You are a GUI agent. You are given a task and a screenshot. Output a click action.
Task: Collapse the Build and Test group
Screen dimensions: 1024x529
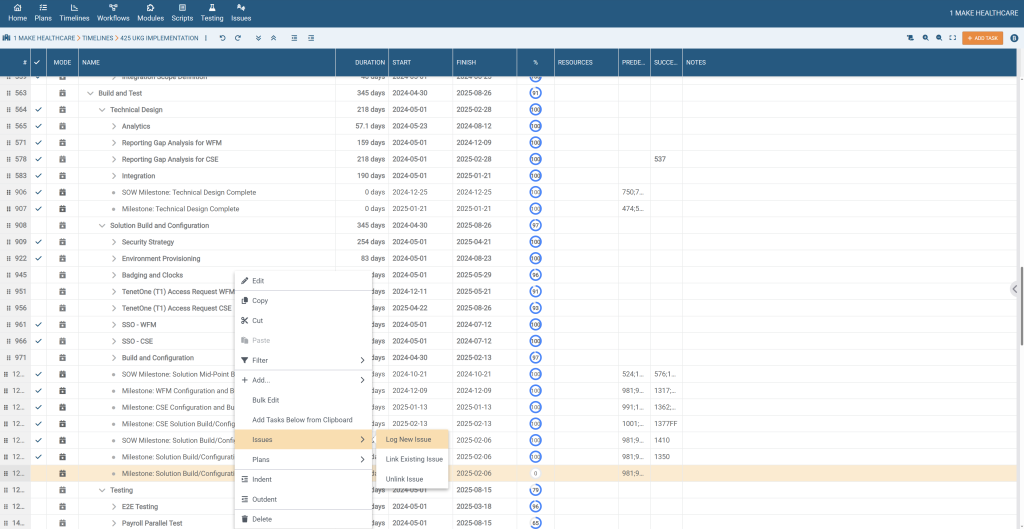[x=90, y=93]
